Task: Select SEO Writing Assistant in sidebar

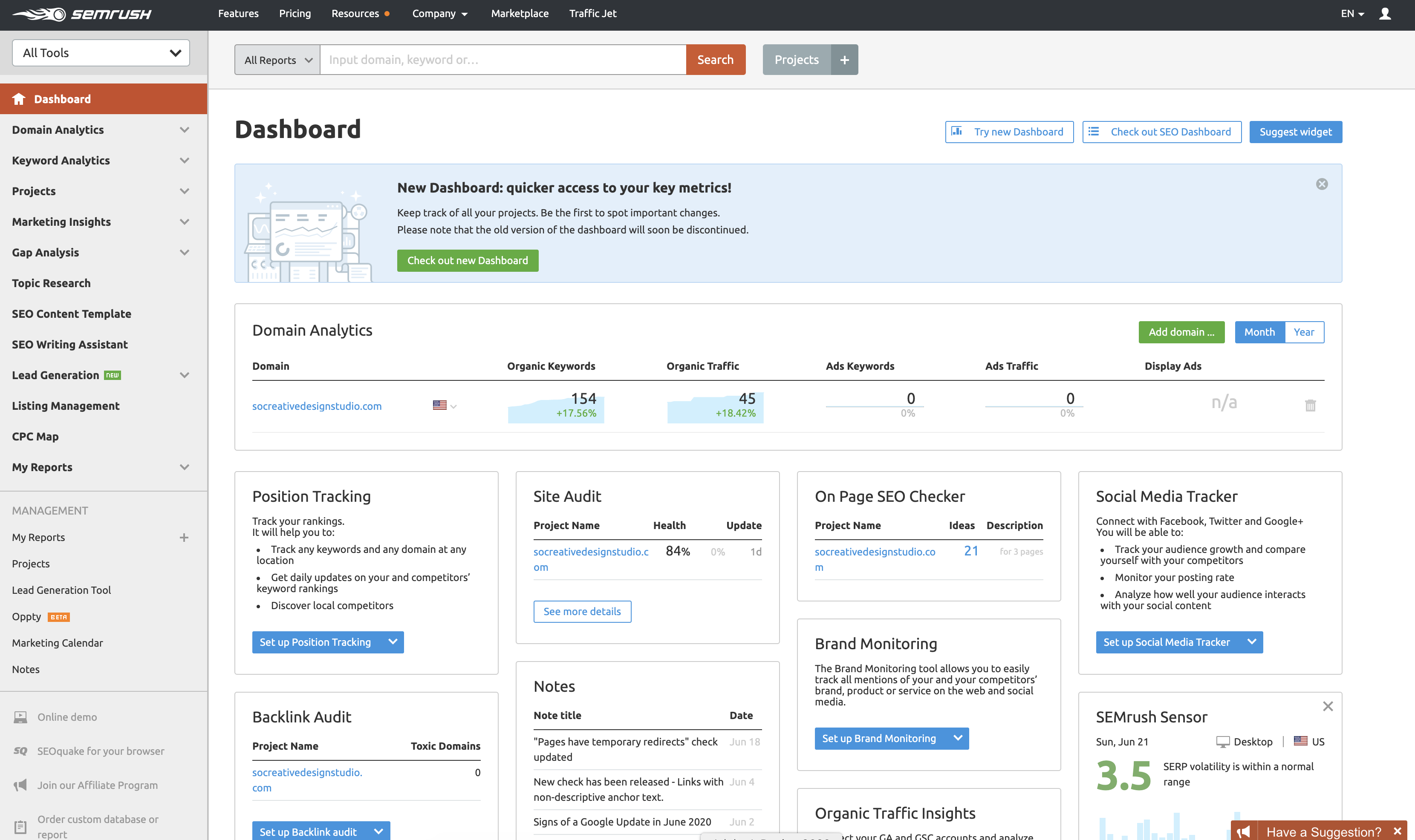Action: click(x=70, y=344)
